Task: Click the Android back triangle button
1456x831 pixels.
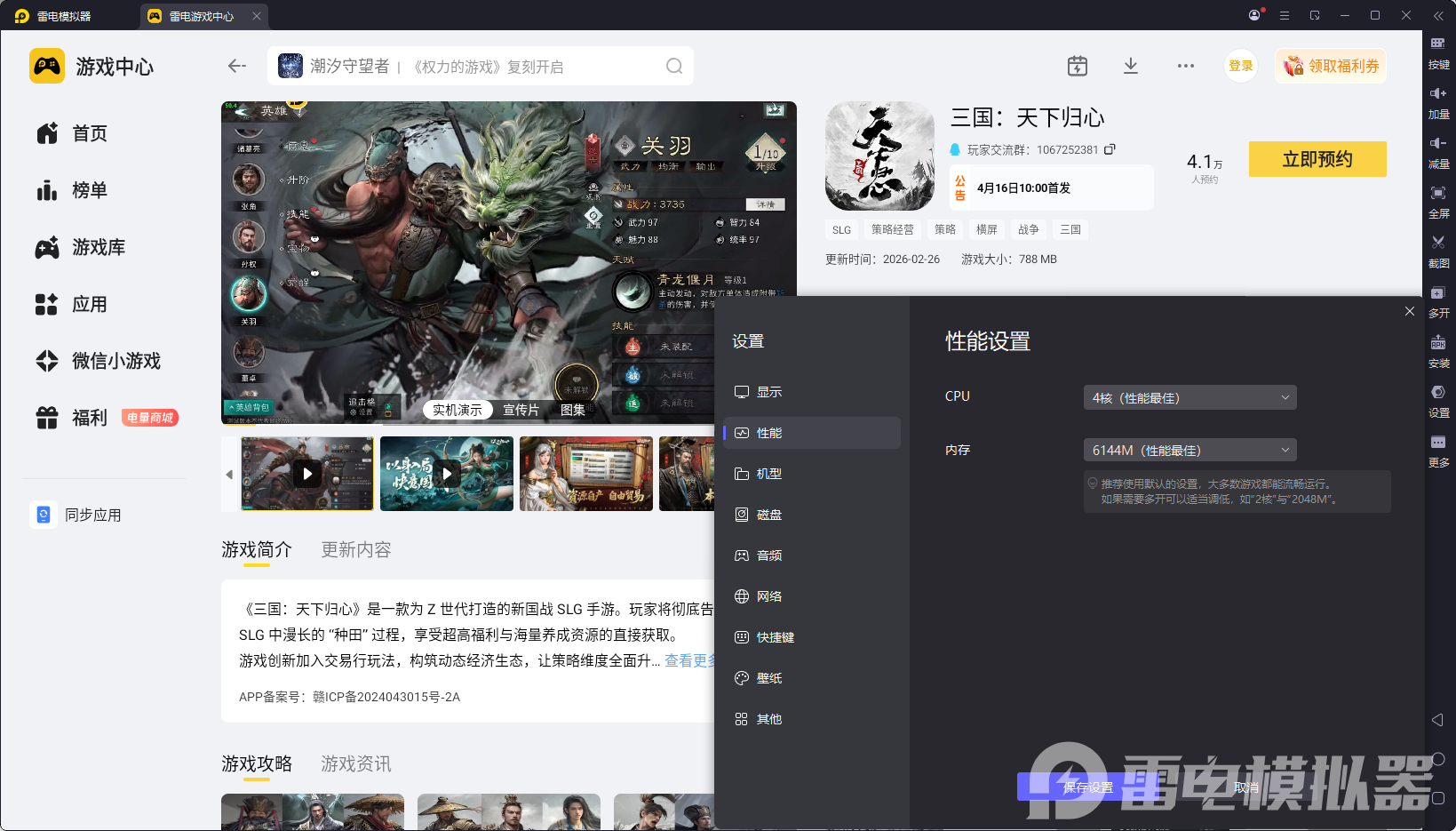Action: pyautogui.click(x=1438, y=720)
